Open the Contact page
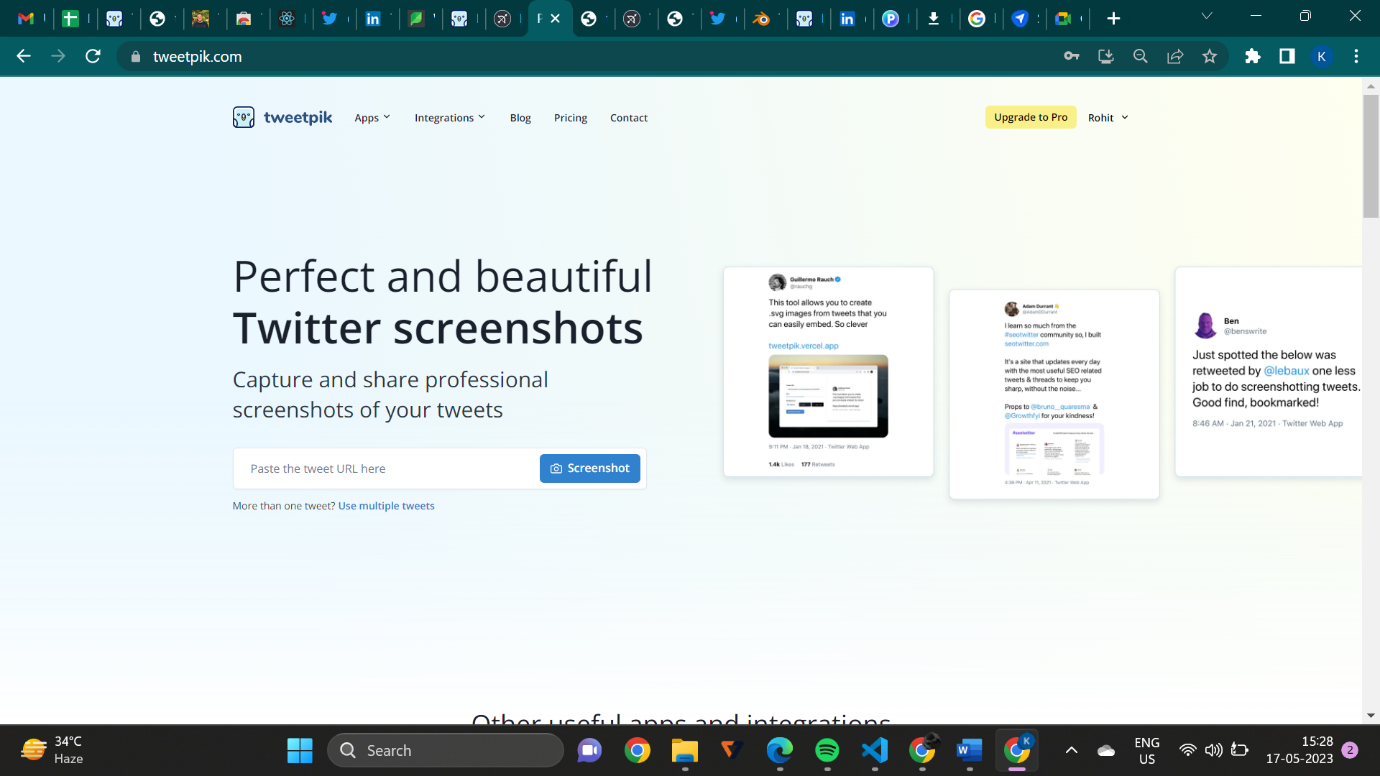 point(629,118)
